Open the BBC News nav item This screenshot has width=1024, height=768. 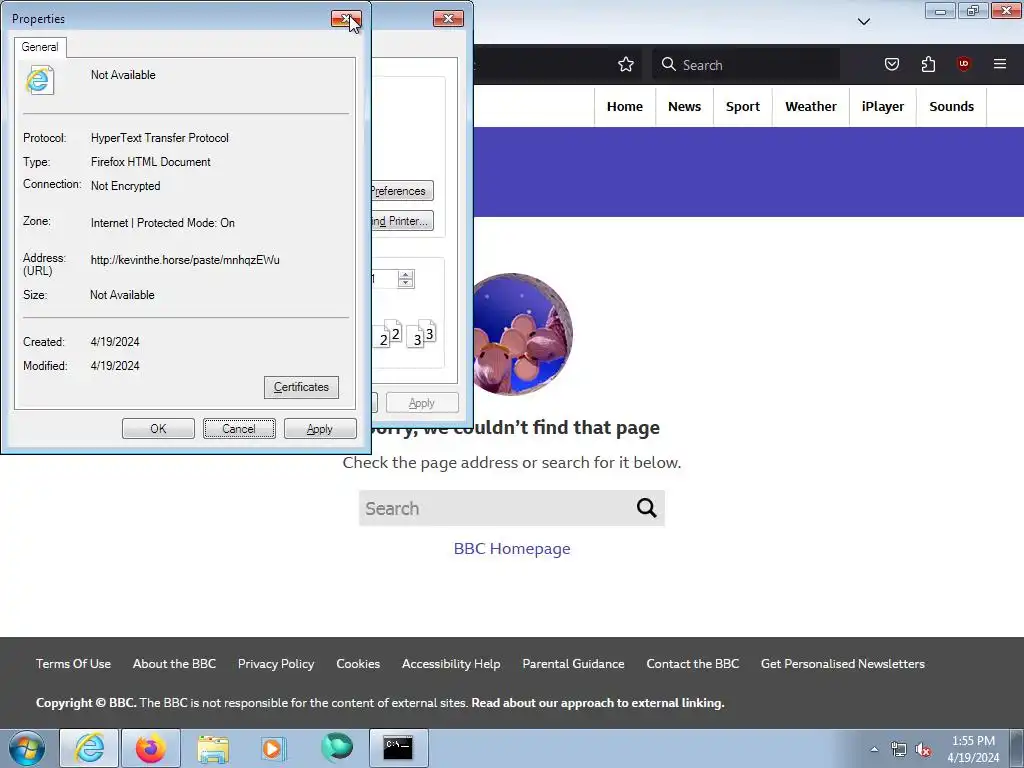tap(684, 106)
